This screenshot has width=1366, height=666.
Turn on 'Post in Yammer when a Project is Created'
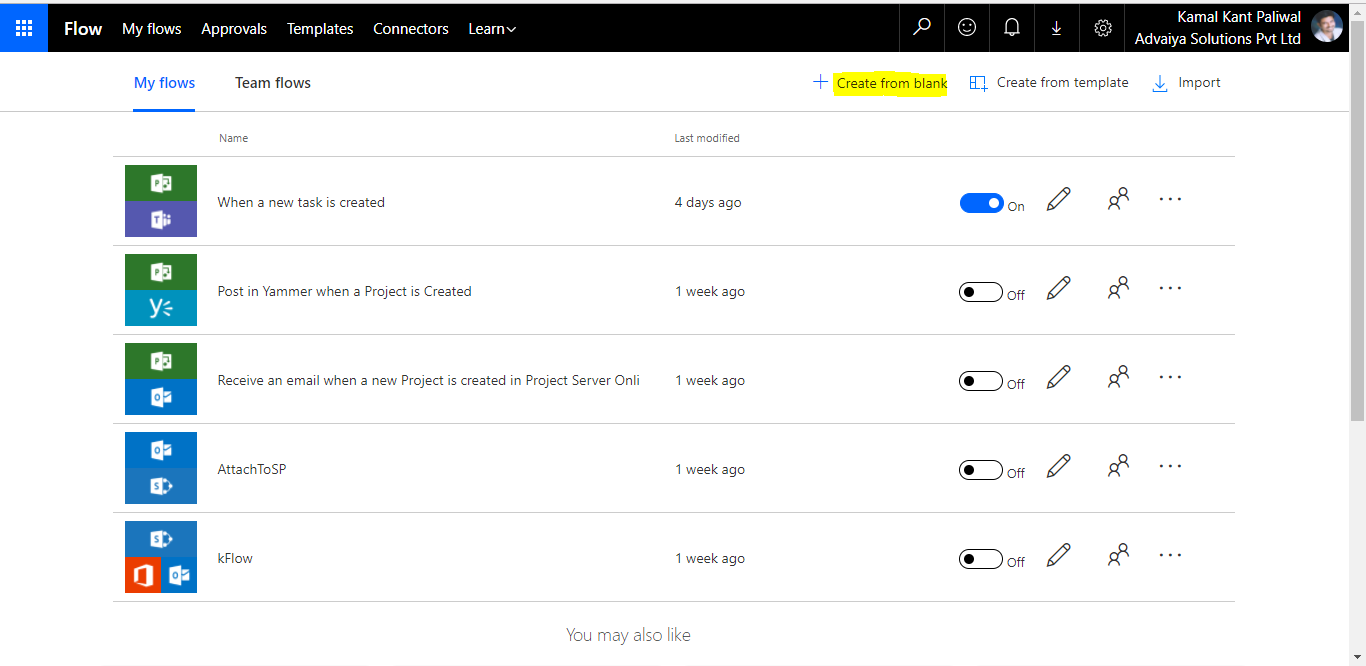981,292
